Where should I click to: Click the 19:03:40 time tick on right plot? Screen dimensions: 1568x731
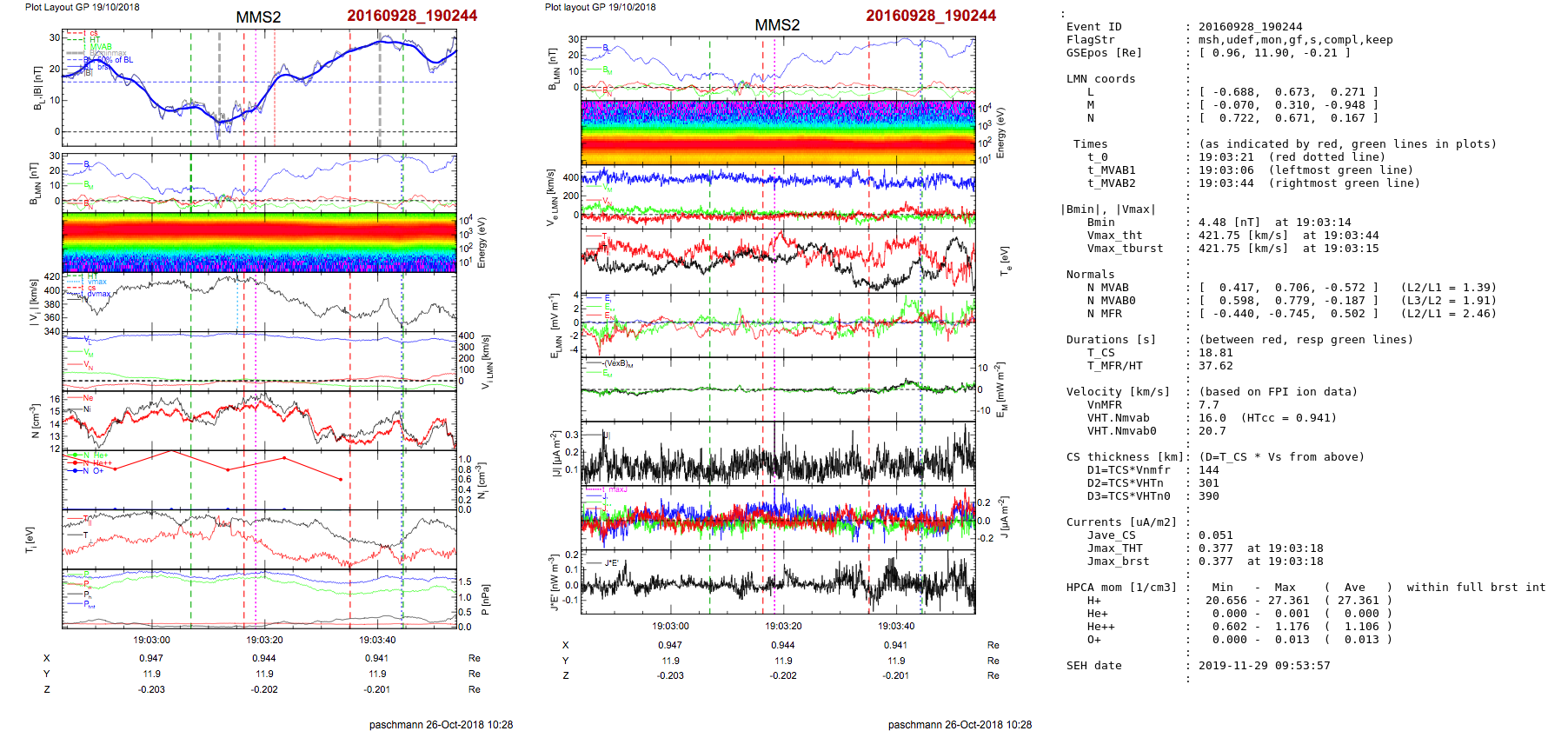[x=896, y=626]
